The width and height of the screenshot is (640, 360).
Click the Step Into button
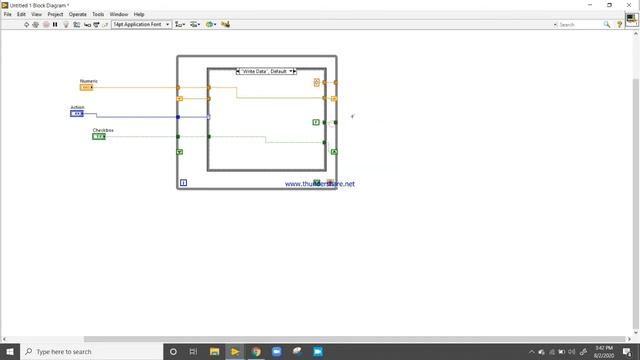pos(87,24)
